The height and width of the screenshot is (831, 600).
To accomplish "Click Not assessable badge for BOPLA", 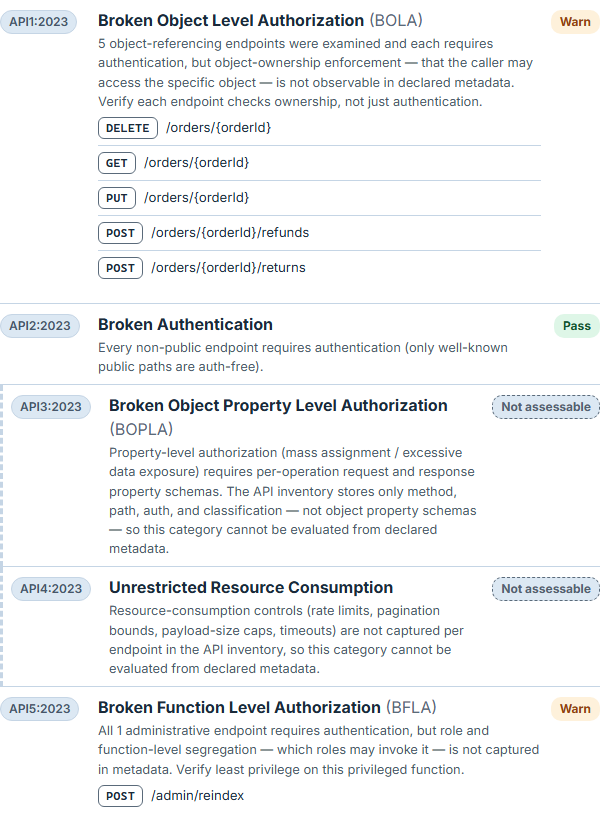I will (x=546, y=407).
